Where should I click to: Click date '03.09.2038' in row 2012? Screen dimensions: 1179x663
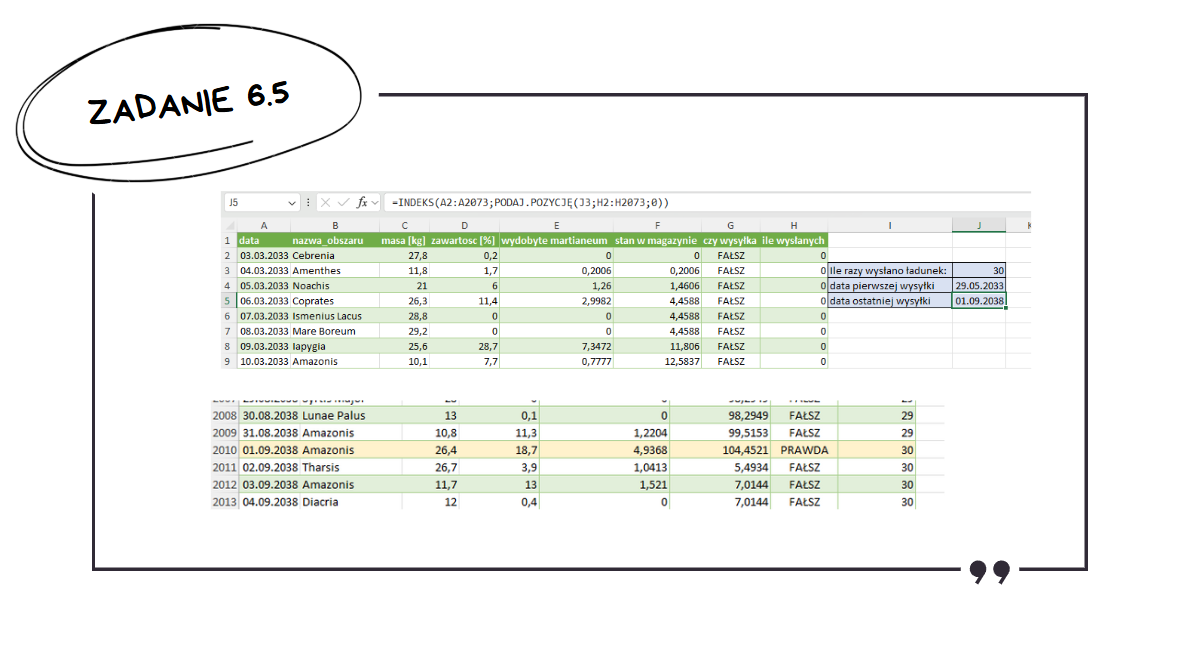point(270,485)
